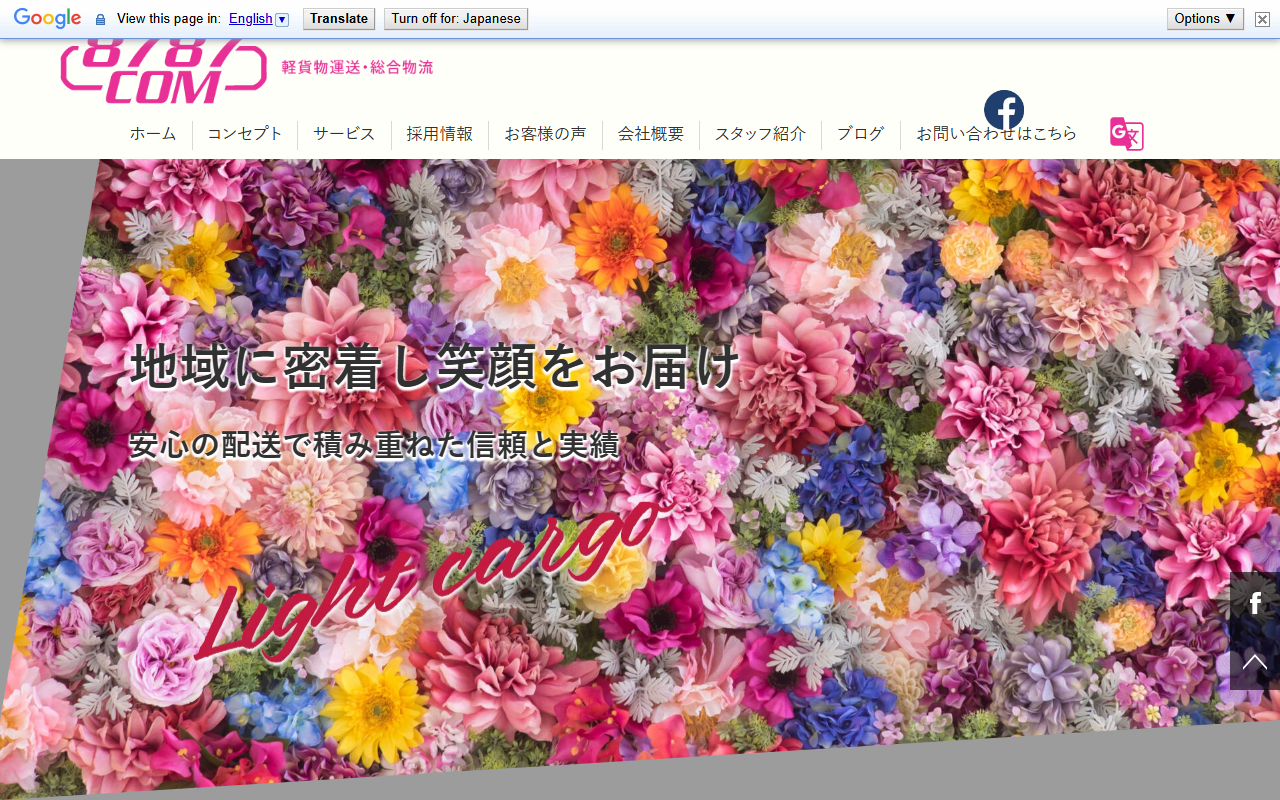Click the 軽貨物運送・総合物流 tagline text
Image resolution: width=1280 pixels, height=800 pixels.
point(357,67)
